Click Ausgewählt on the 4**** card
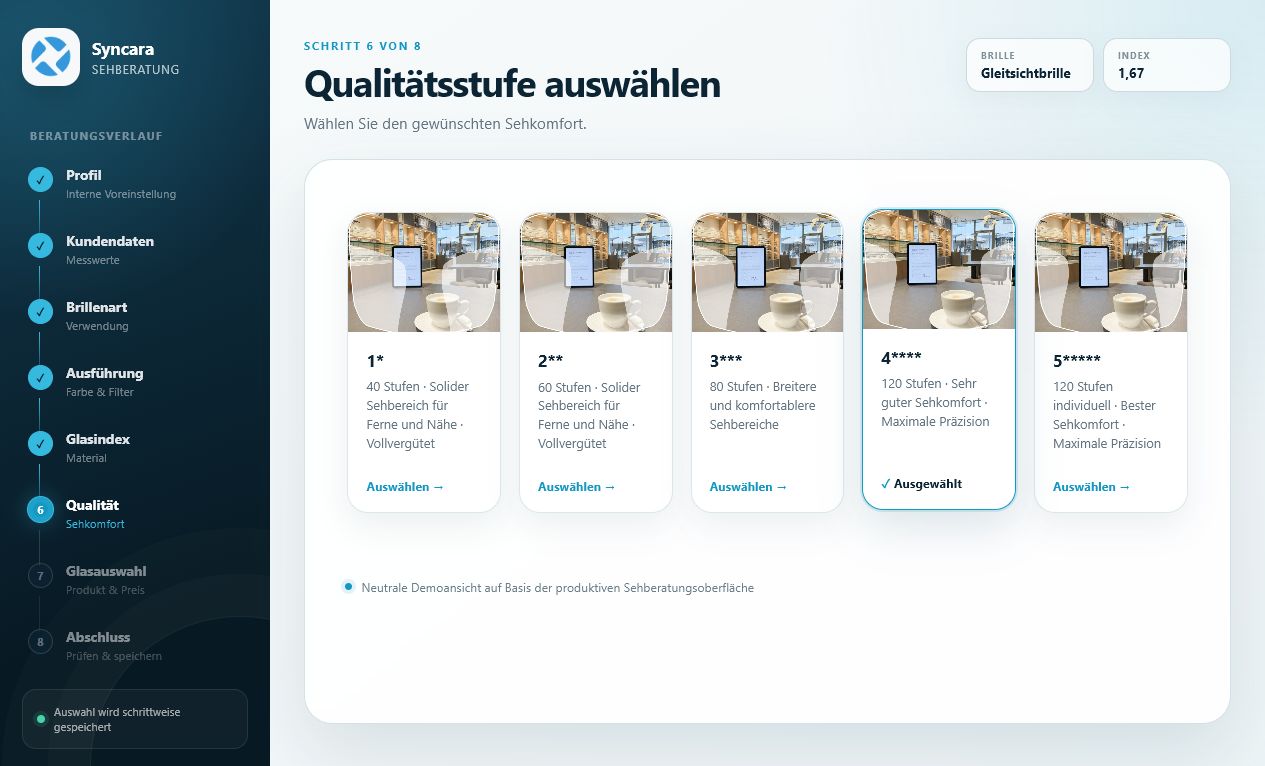The image size is (1265, 766). tap(921, 484)
